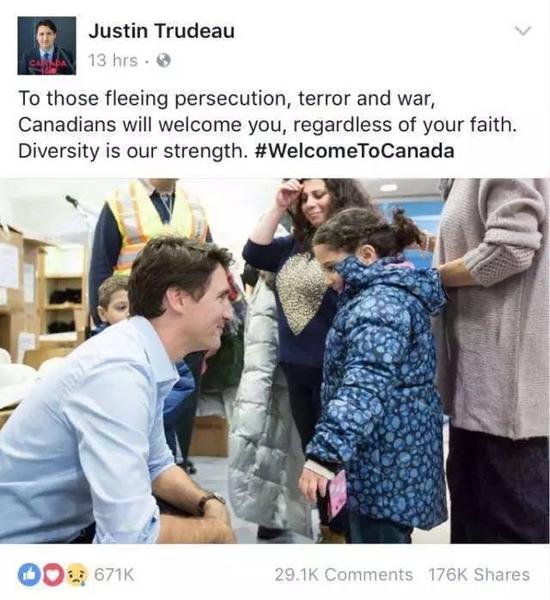The width and height of the screenshot is (550, 600).
Task: View the 671K reactions count
Action: click(114, 575)
